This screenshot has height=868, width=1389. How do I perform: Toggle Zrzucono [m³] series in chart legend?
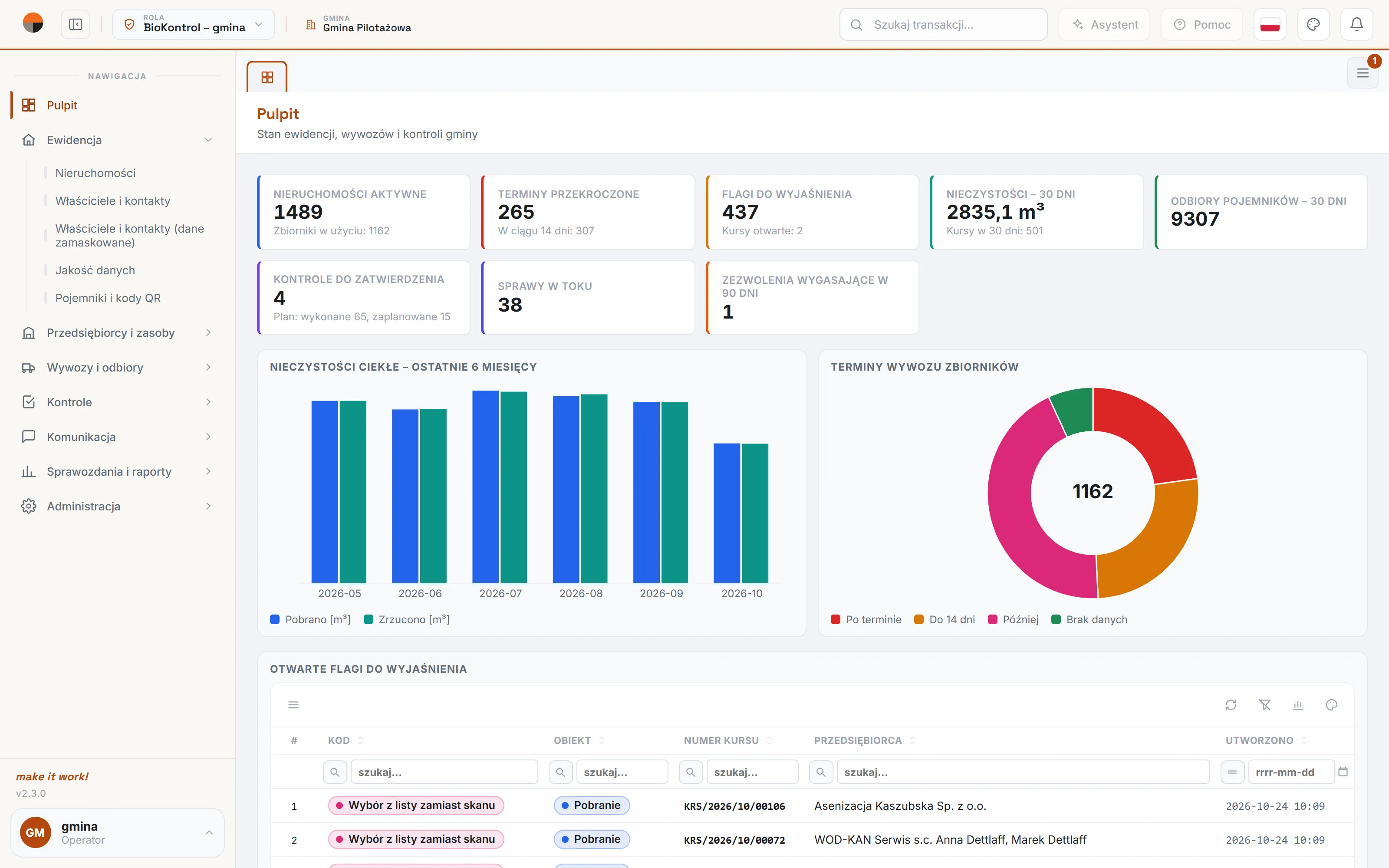406,619
